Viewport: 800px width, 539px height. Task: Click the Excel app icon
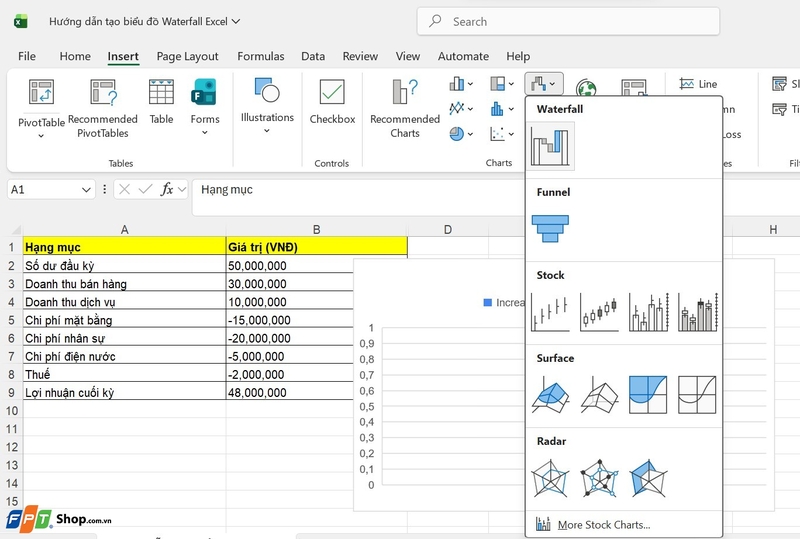coord(20,21)
